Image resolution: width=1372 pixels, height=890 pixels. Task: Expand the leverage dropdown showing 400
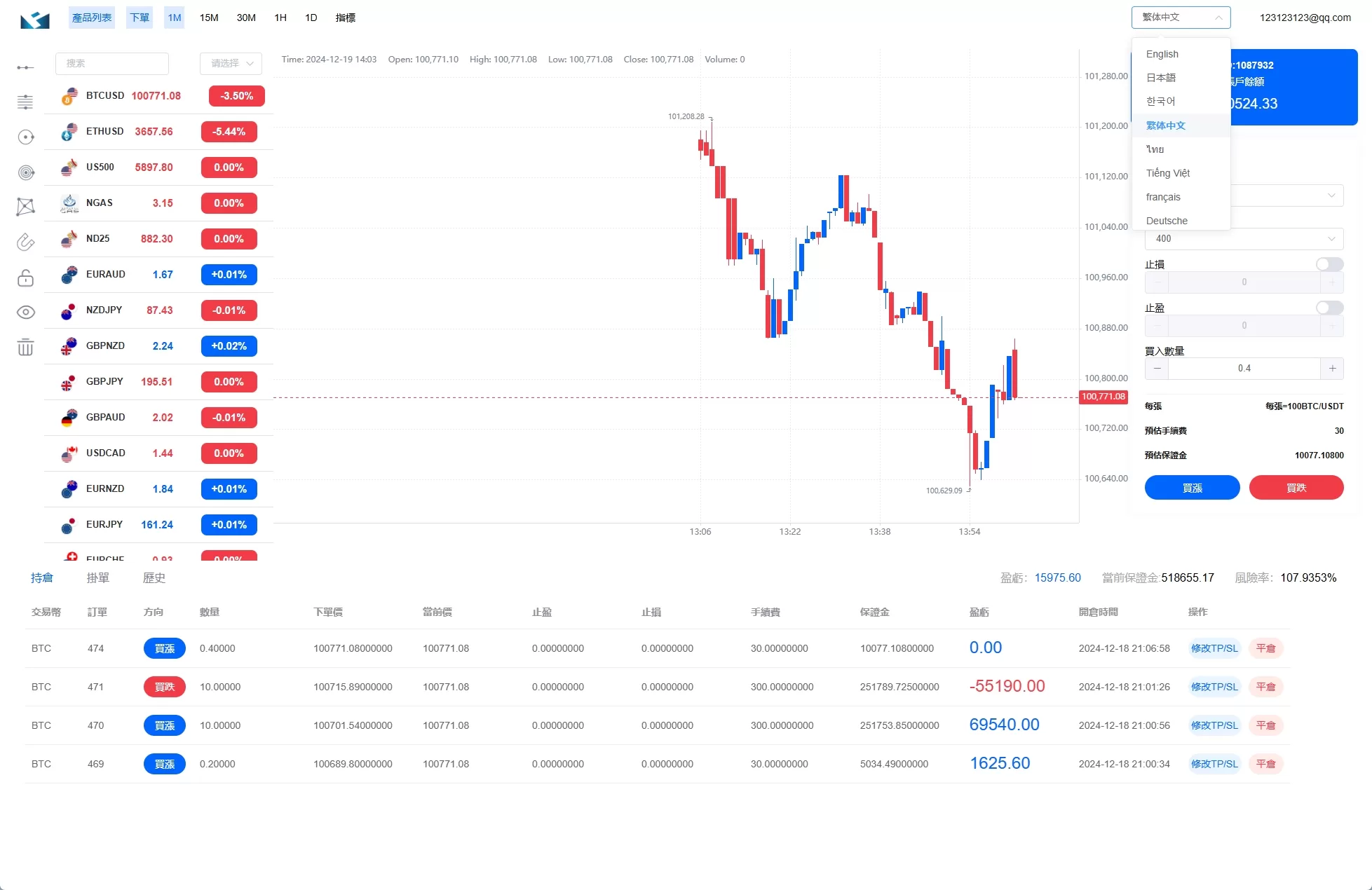1244,239
